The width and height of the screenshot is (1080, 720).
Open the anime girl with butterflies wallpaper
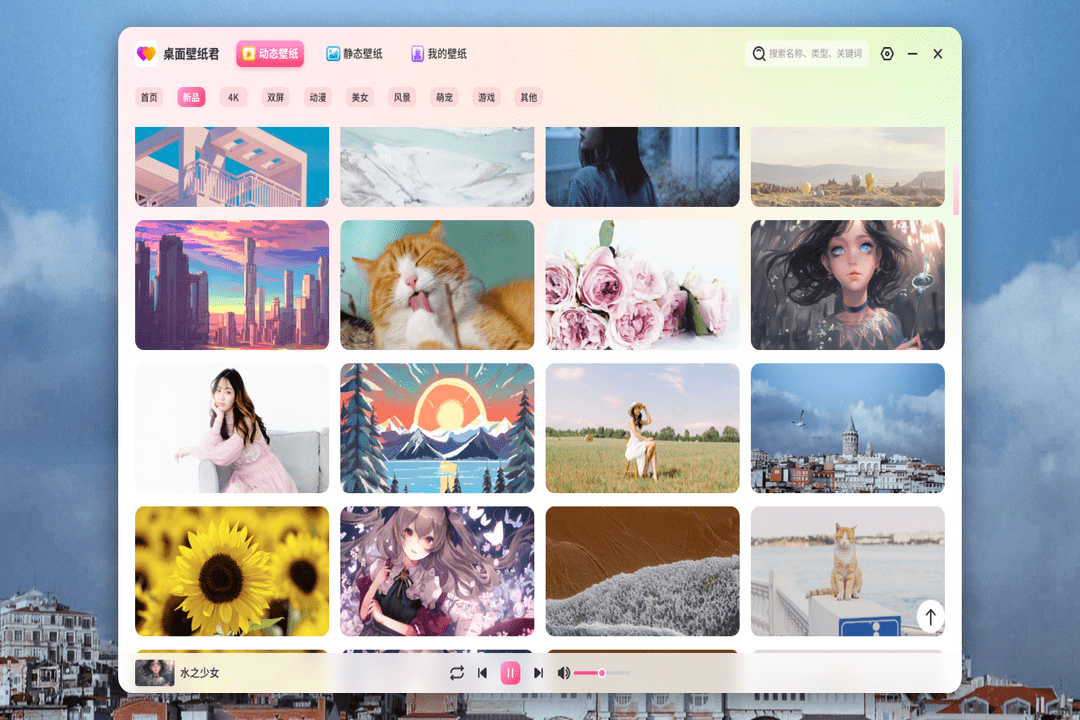coord(437,571)
